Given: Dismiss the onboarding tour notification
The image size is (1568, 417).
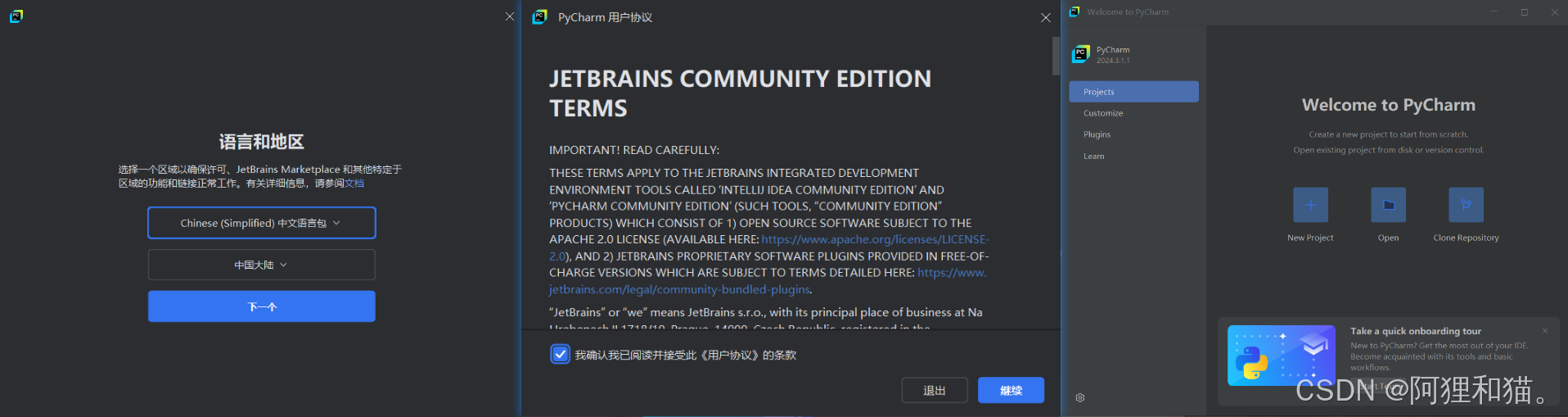Looking at the screenshot, I should 1545,331.
